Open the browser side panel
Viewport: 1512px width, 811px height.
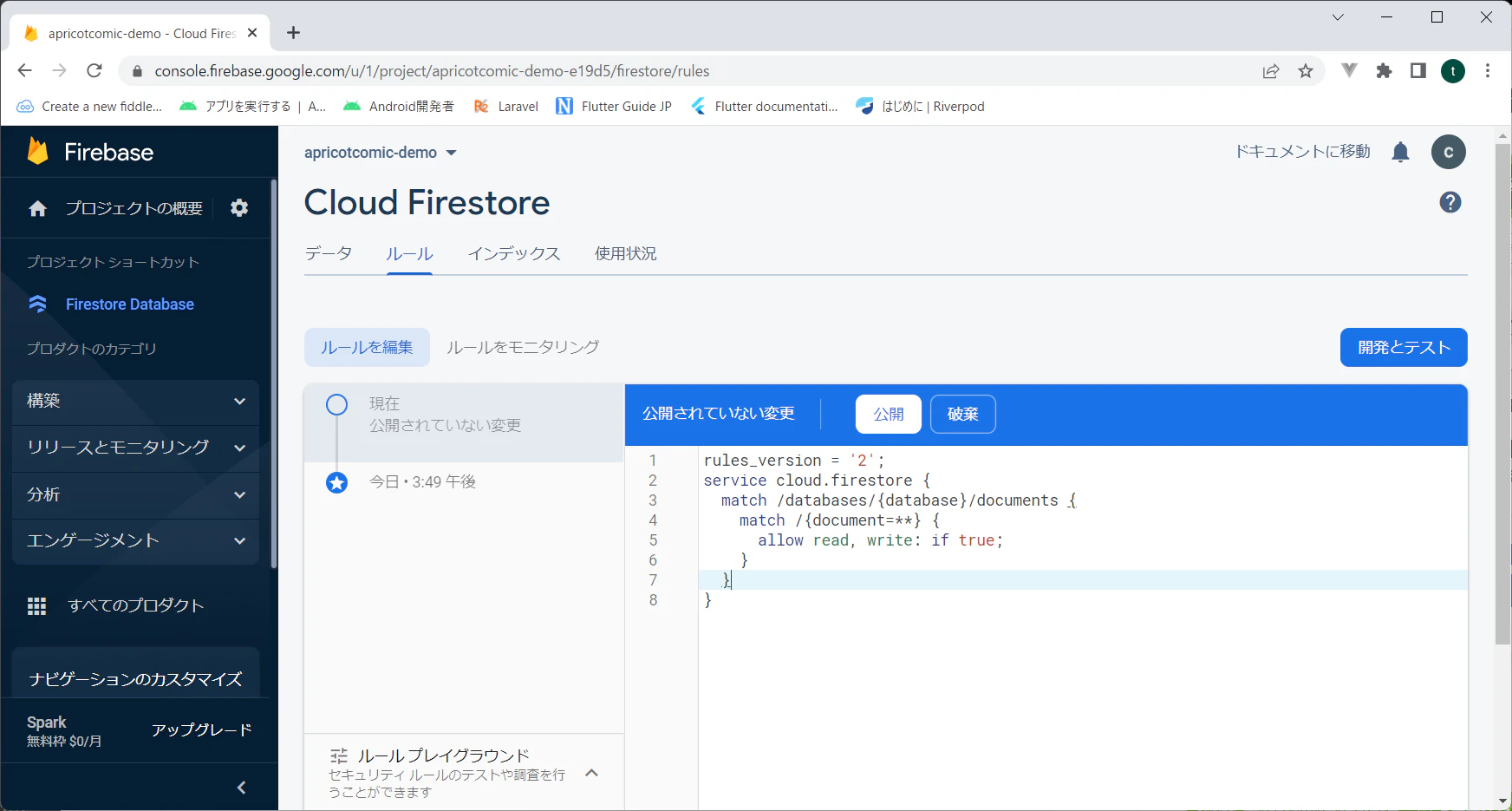pos(1418,71)
